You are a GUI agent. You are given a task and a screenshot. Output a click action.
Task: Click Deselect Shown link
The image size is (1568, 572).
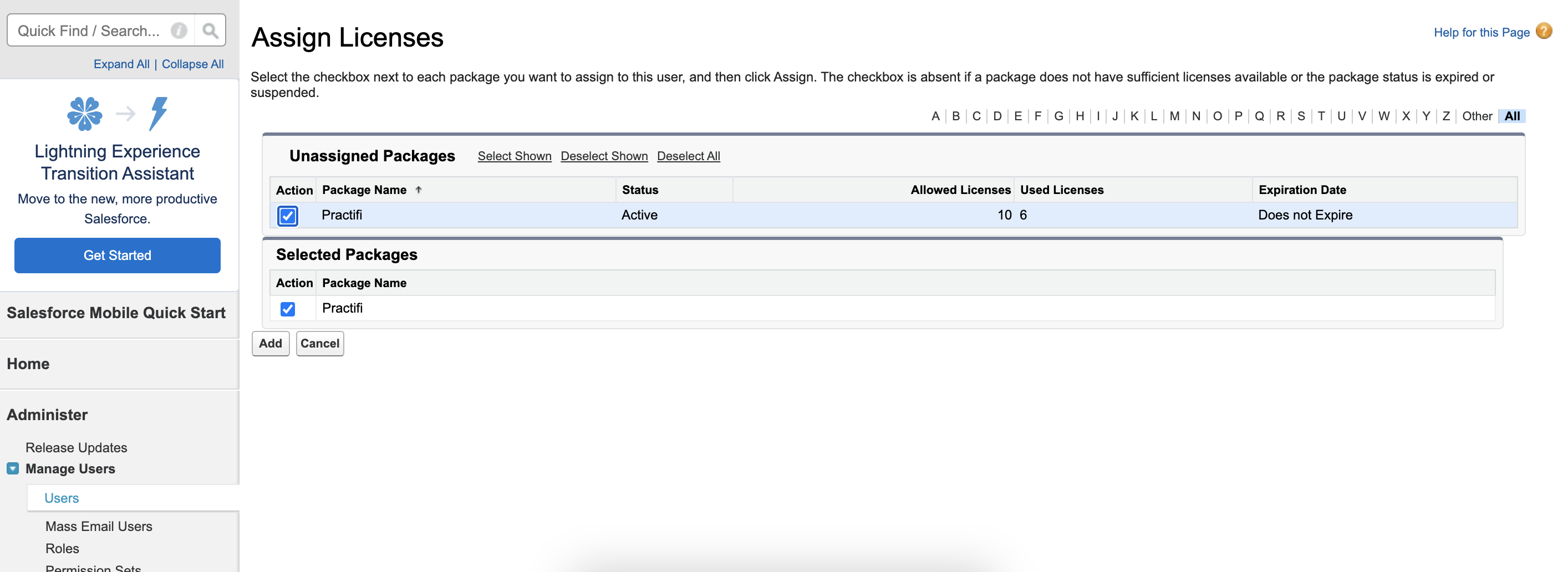click(x=604, y=156)
